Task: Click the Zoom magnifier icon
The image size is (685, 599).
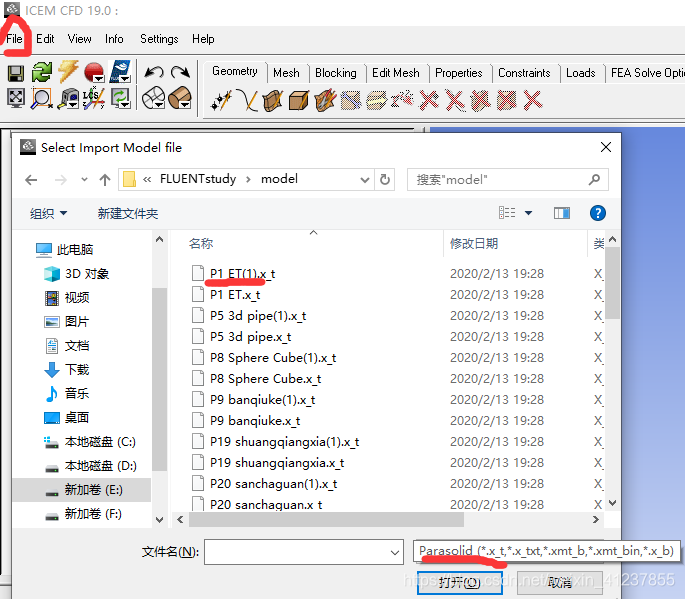Action: coord(42,98)
